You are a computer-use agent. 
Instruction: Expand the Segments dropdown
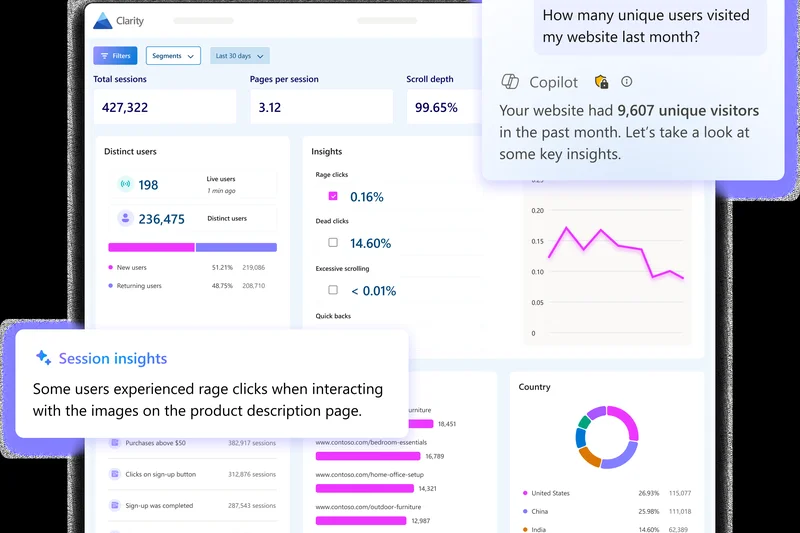coord(173,56)
